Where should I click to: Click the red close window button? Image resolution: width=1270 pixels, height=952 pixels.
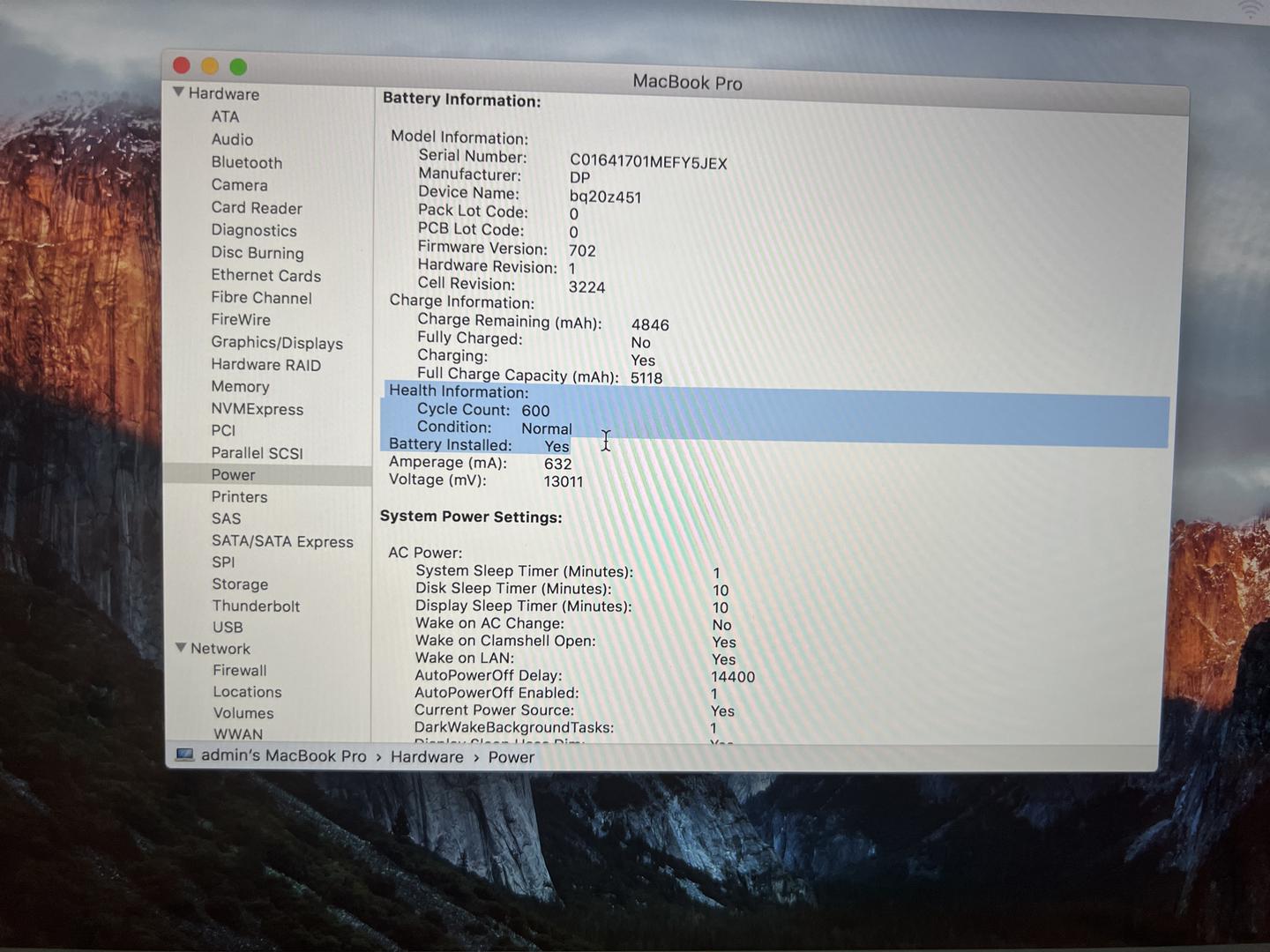(183, 65)
